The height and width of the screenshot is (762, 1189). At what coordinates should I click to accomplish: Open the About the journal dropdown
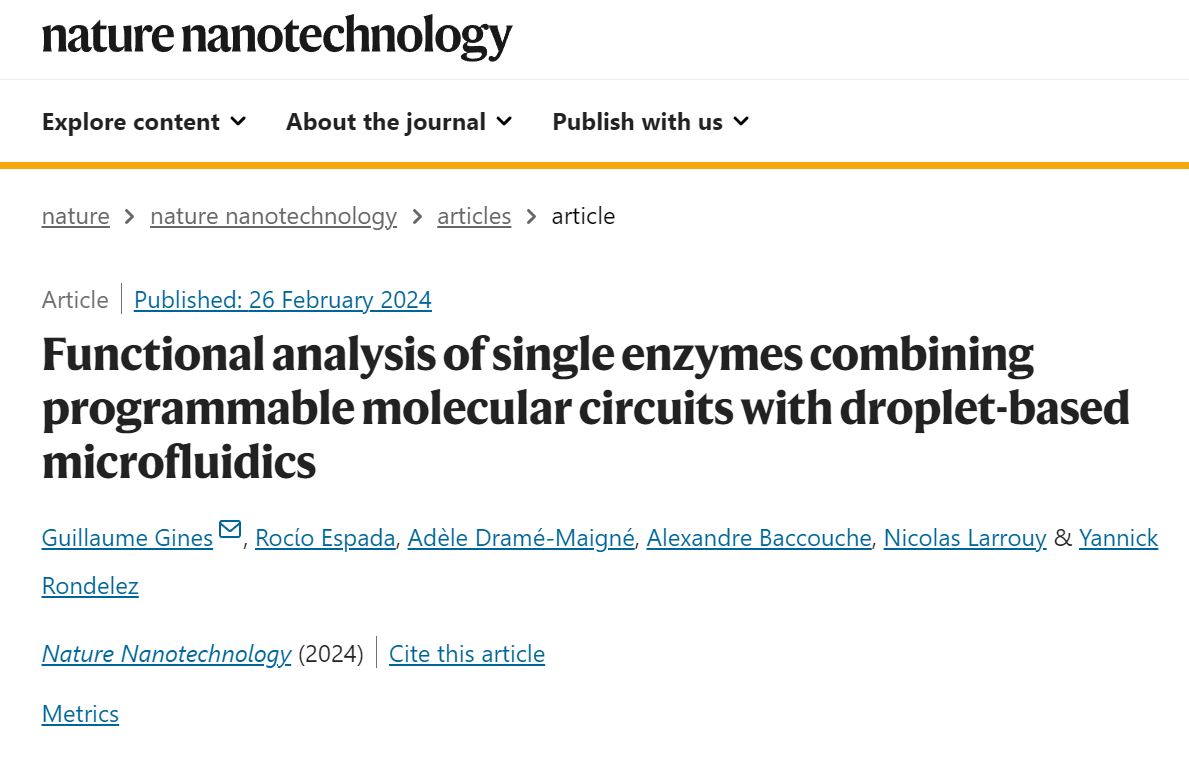[x=399, y=121]
